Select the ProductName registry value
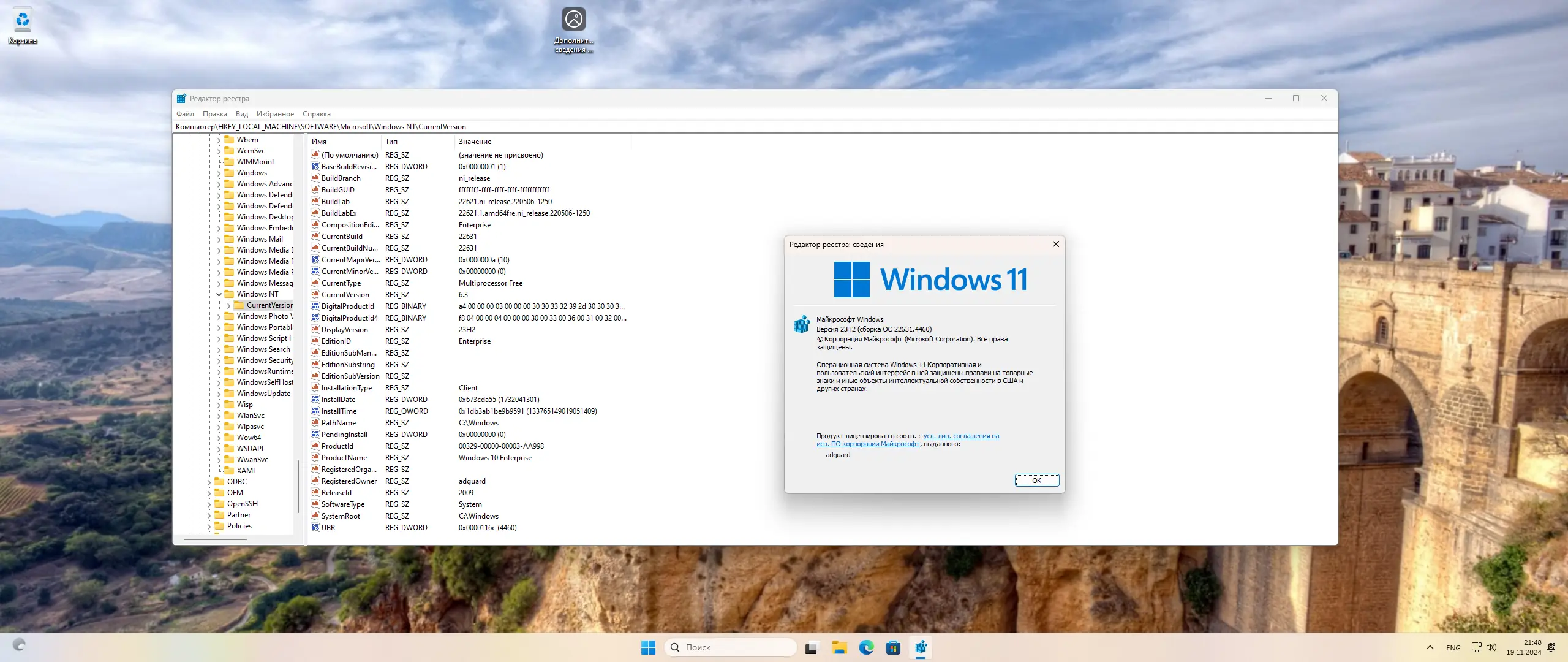The image size is (1568, 662). (x=344, y=458)
